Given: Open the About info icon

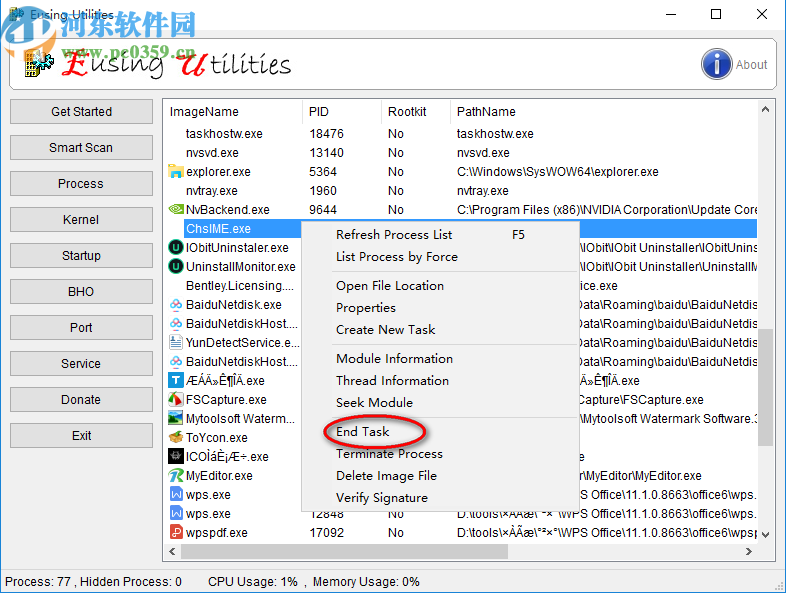Looking at the screenshot, I should click(x=716, y=64).
